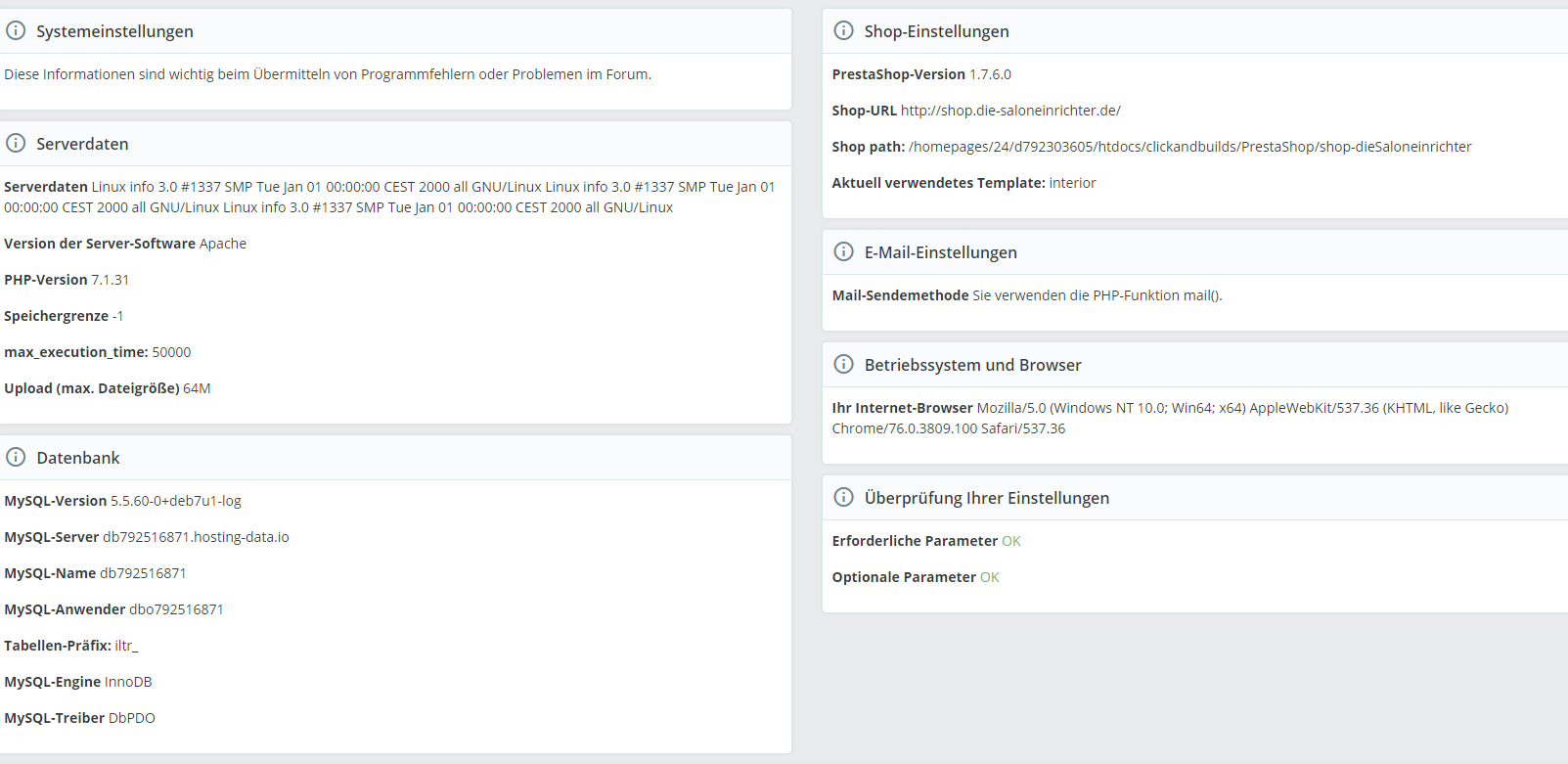
Task: Click the PrestaShop-Version number 1.7.6.0
Action: pyautogui.click(x=990, y=74)
